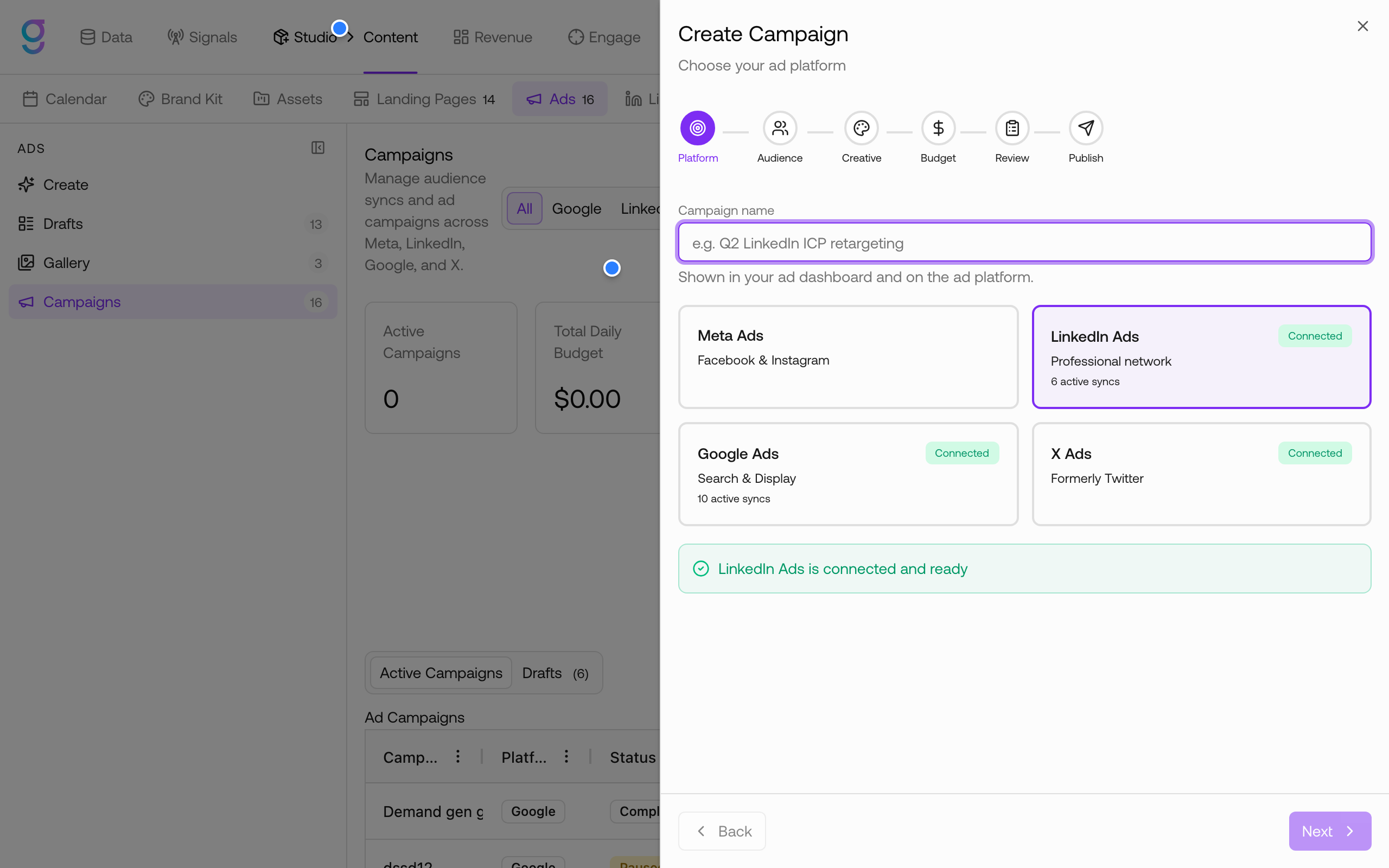This screenshot has width=1389, height=868.
Task: Filter campaigns by All platforms
Action: tap(525, 208)
